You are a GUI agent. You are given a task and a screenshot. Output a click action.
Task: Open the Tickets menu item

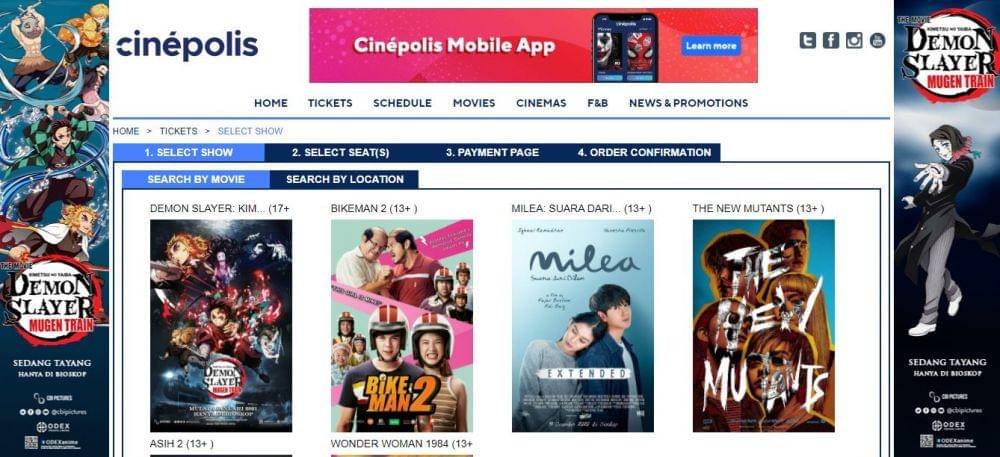point(330,103)
